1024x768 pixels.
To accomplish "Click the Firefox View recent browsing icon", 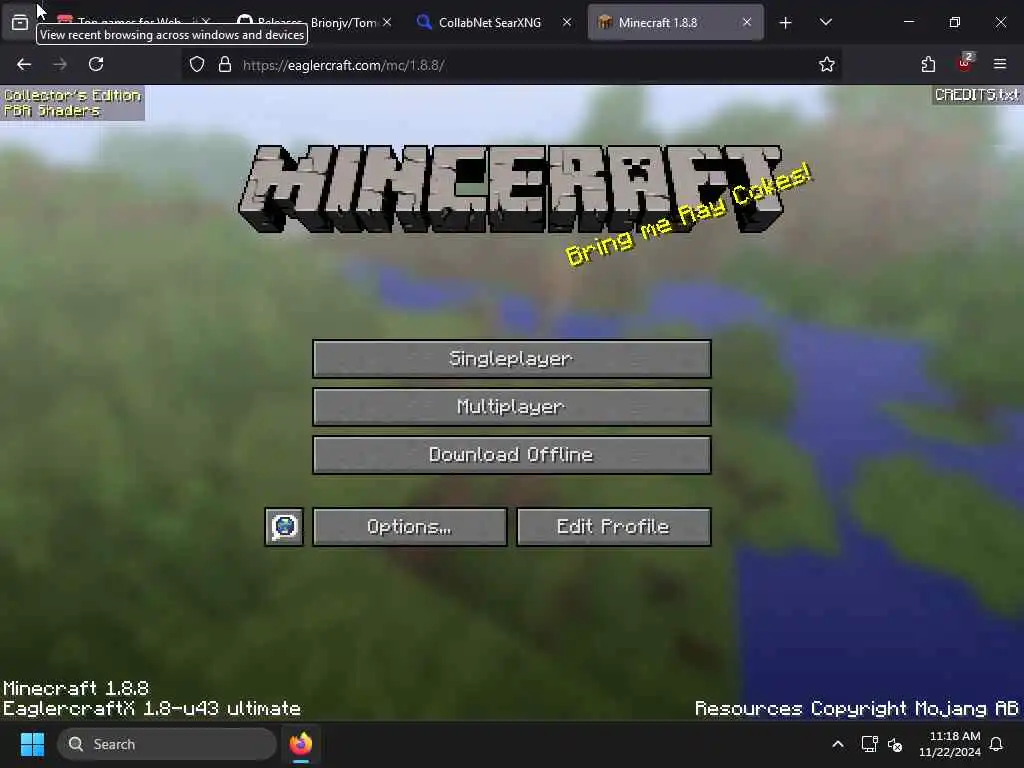I will (20, 23).
